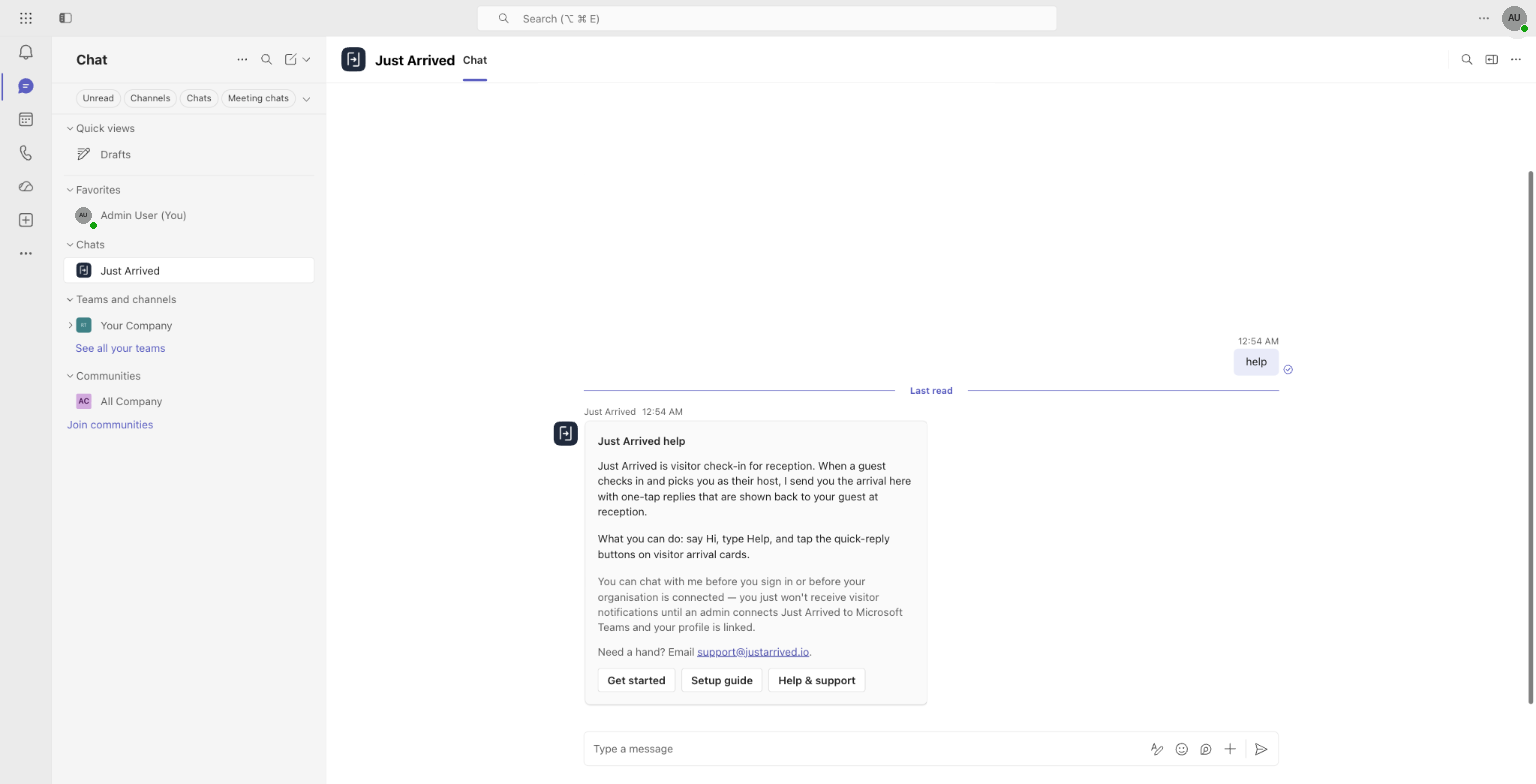Screen dimensions: 1536x784
Task: Open the support@justarrived.io email link
Action: [753, 652]
